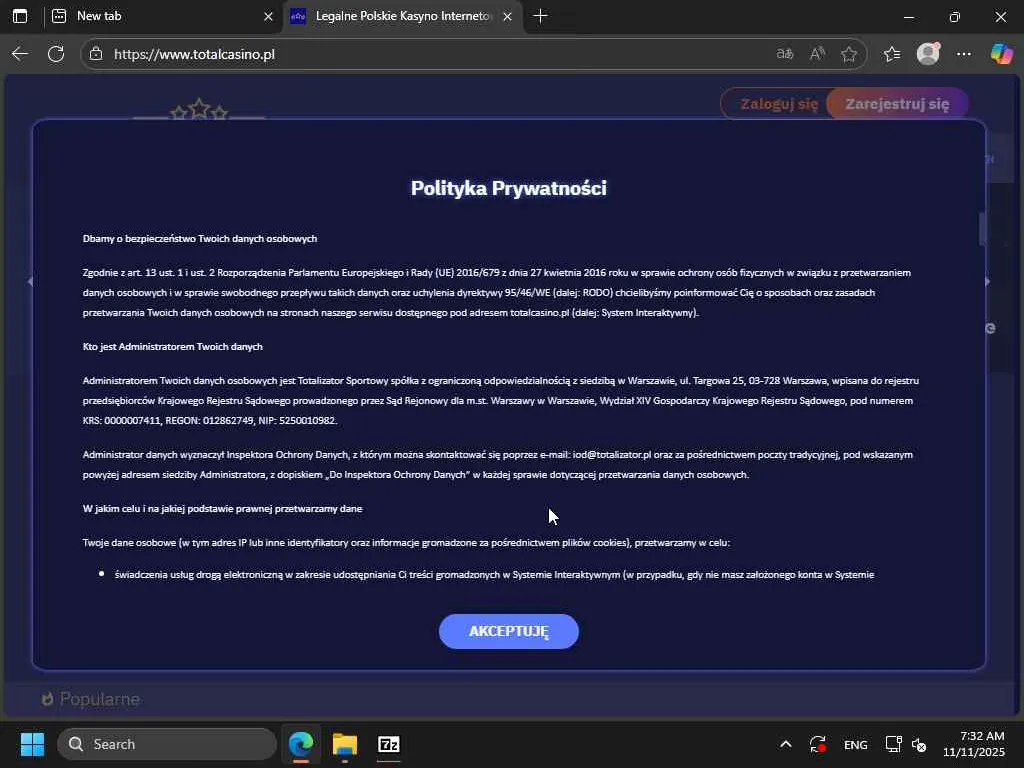Click the iod@totalizator.pl email text
The width and height of the screenshot is (1024, 768).
(612, 455)
